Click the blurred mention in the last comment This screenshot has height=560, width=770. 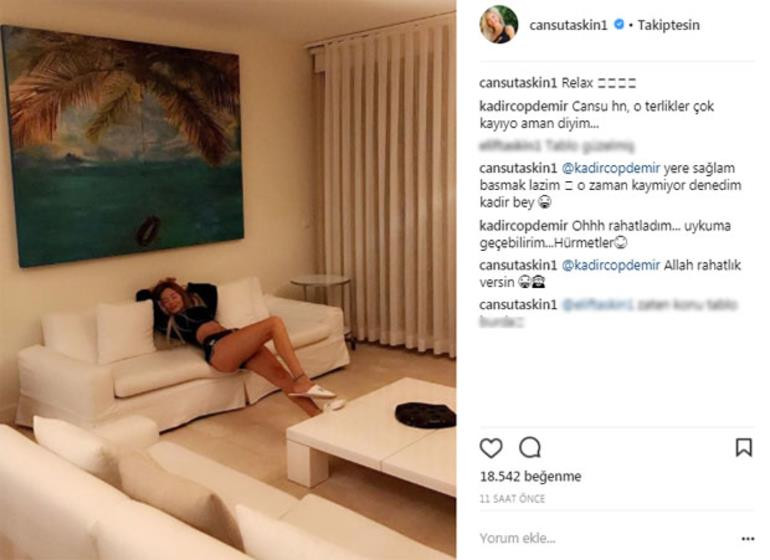click(x=598, y=305)
